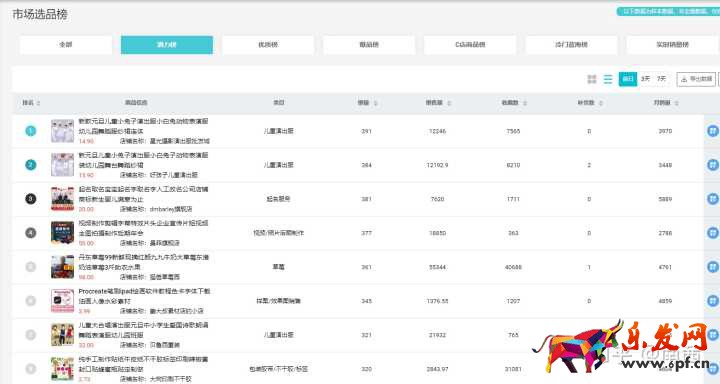This screenshot has width=720, height=384.
Task: Open the 全部 tab
Action: pyautogui.click(x=66, y=45)
